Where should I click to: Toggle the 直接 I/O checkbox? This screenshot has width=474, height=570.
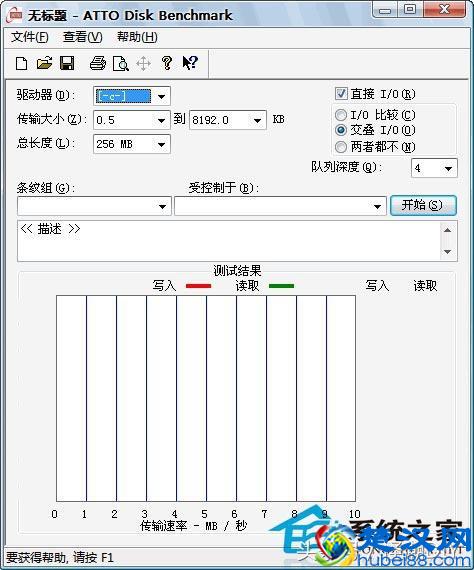pos(341,93)
